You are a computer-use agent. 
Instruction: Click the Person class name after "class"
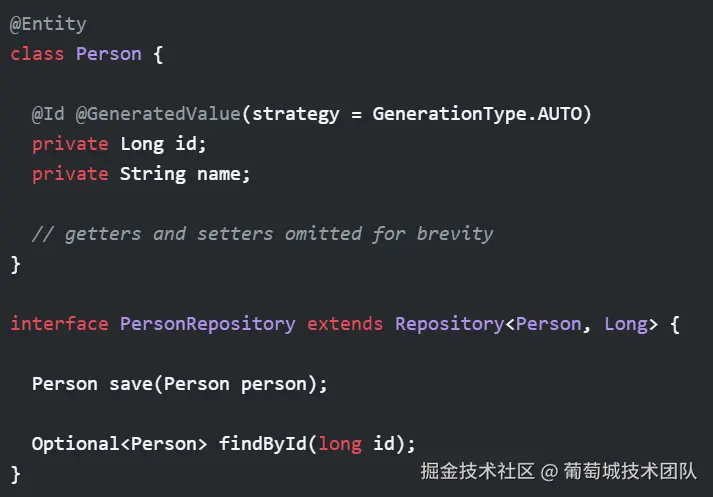coord(109,54)
